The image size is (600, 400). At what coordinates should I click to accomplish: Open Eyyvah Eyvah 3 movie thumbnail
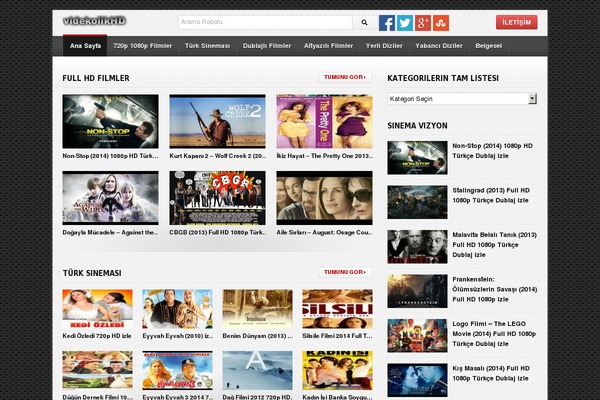[178, 371]
